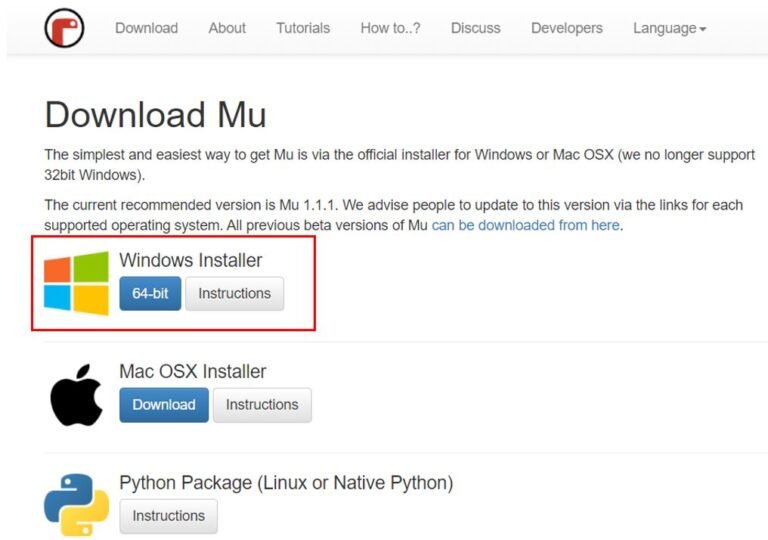
Task: Go to the About page
Action: (x=227, y=28)
